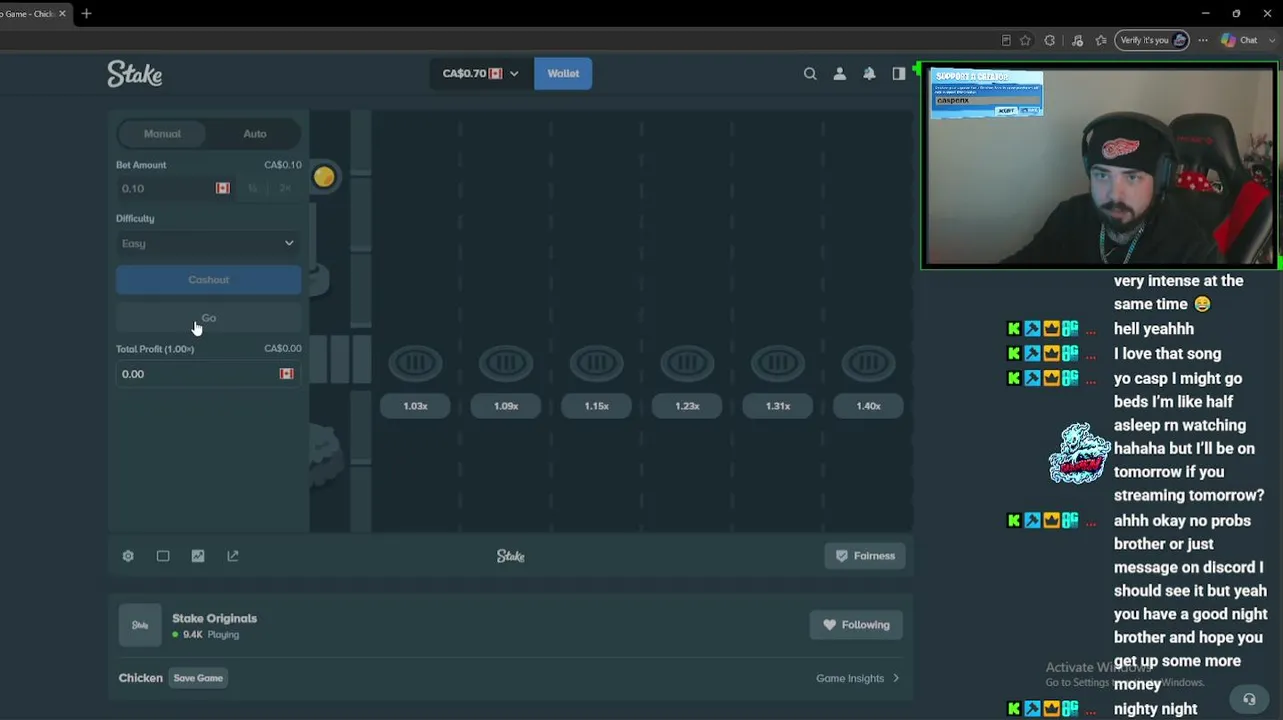Open the site search icon

pos(810,74)
